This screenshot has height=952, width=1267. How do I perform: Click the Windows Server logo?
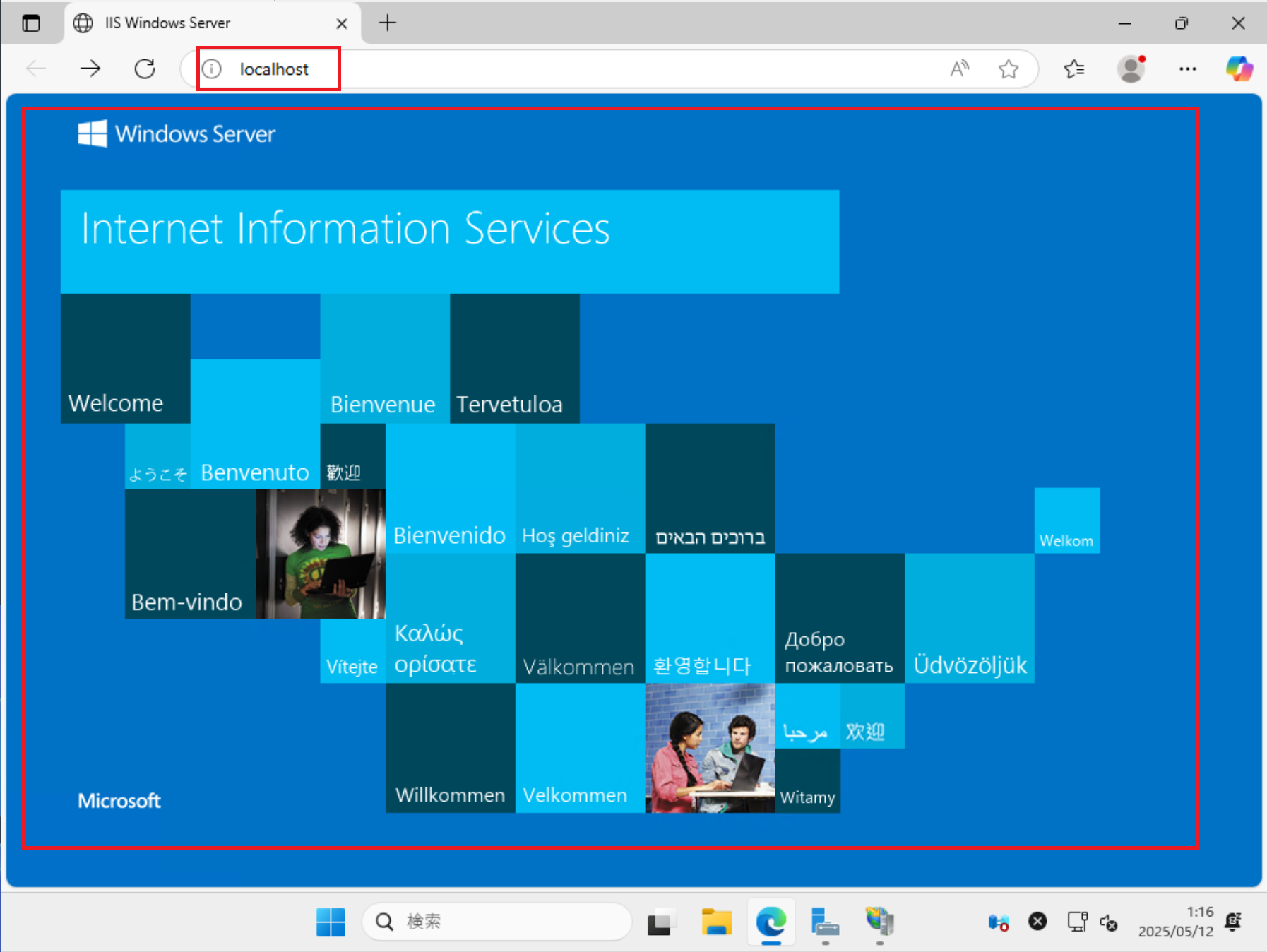coord(177,133)
